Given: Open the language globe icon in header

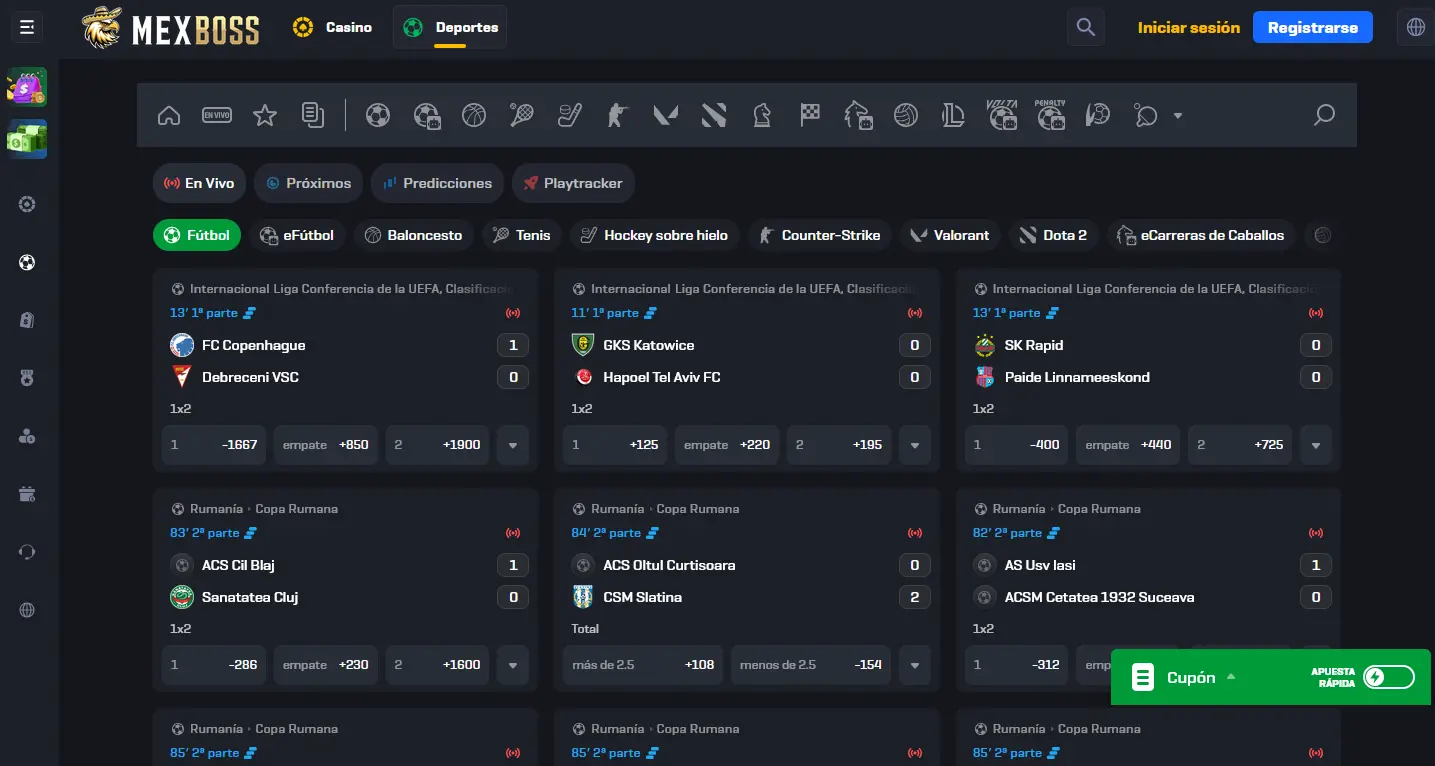Looking at the screenshot, I should click(x=1416, y=28).
